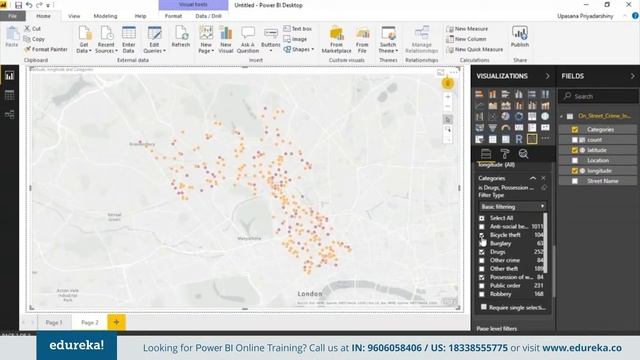Check the Street Name field checkbox

(x=575, y=181)
